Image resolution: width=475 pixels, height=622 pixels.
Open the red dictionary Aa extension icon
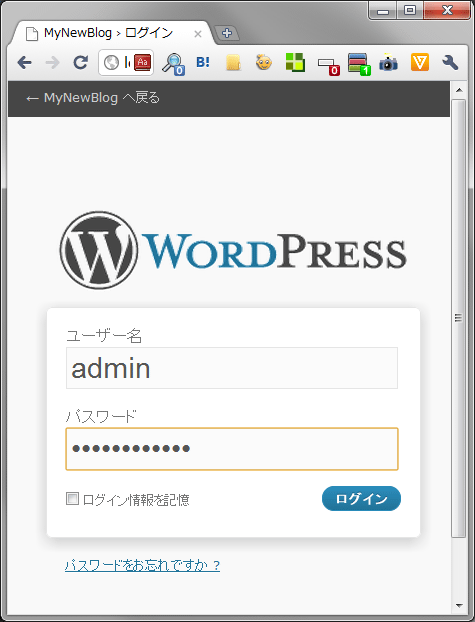coord(142,63)
